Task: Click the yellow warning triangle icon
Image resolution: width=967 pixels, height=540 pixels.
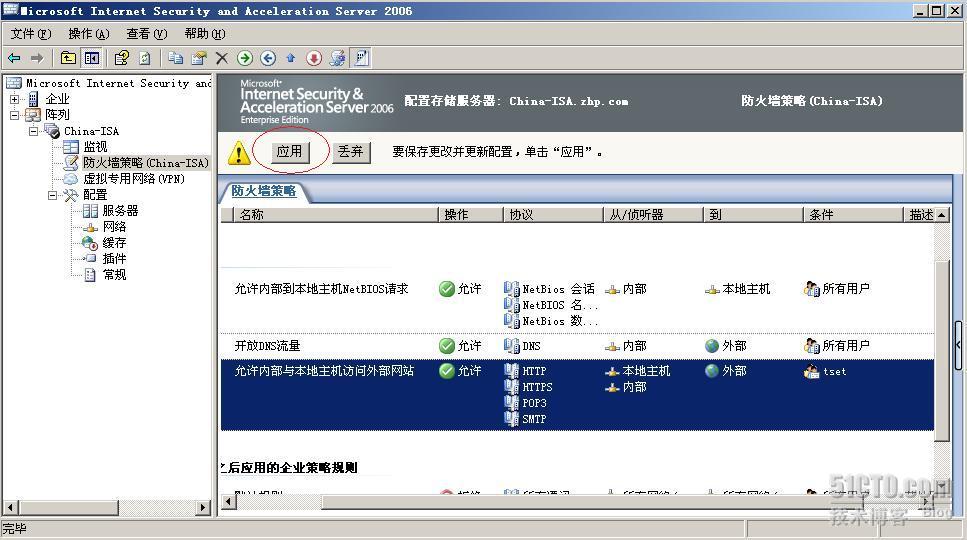Action: pyautogui.click(x=239, y=153)
